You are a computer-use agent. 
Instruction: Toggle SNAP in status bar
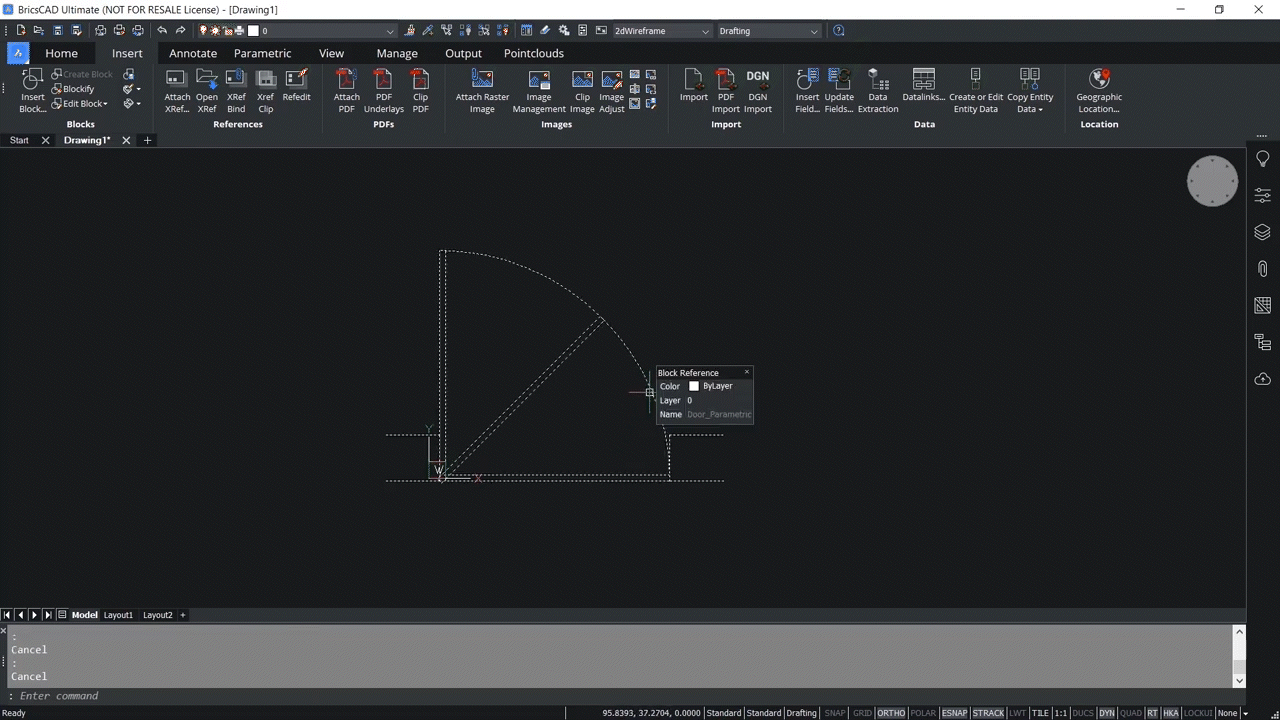(834, 713)
